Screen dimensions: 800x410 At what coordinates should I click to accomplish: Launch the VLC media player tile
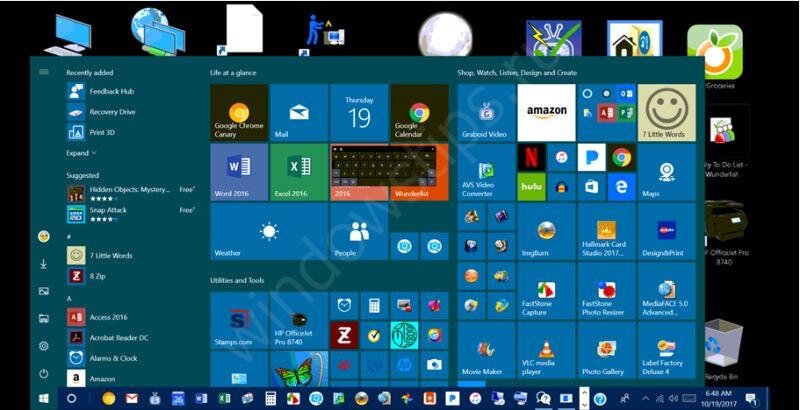[546, 350]
